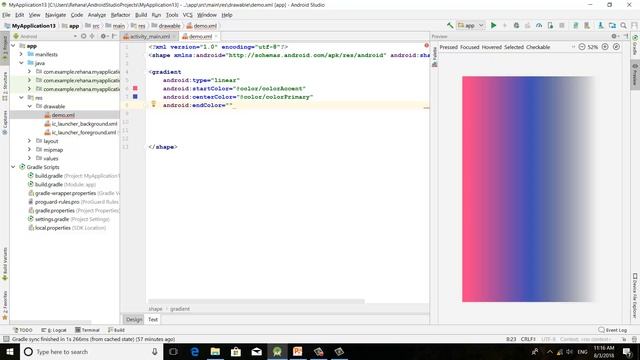Open File Explorer from the taskbar
Viewport: 640px width, 360px height.
pos(215,352)
